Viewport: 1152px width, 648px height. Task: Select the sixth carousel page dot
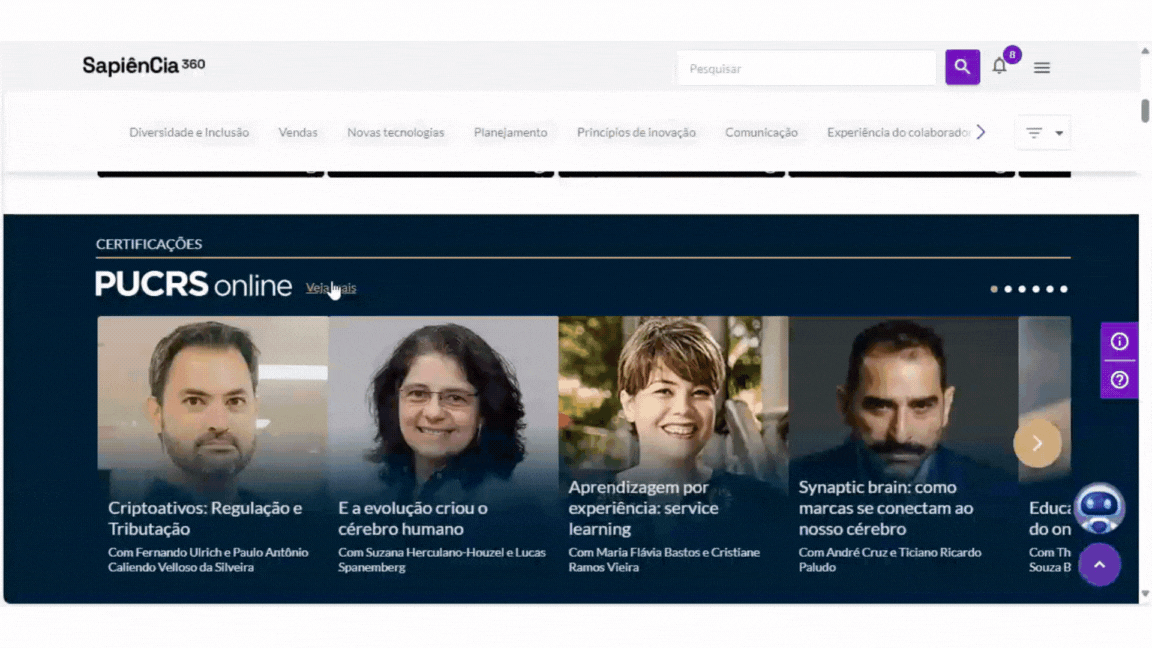coord(1064,289)
